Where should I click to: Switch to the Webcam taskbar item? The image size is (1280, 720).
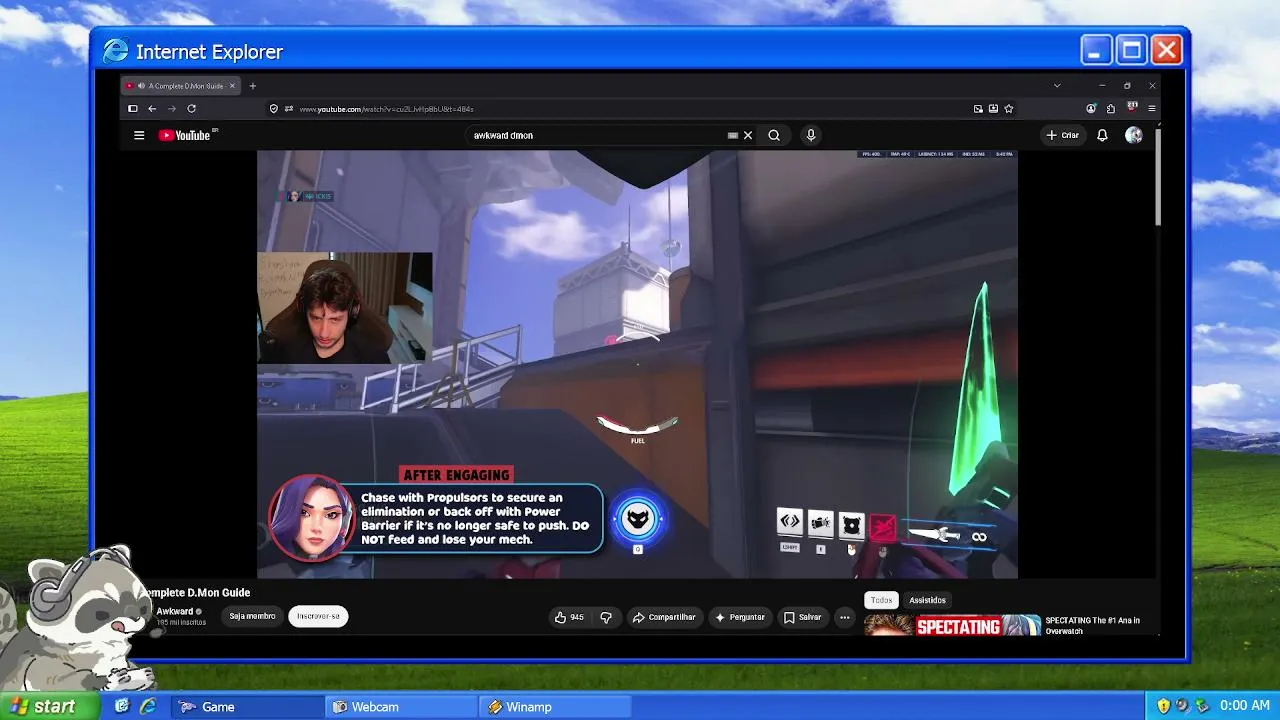(402, 707)
